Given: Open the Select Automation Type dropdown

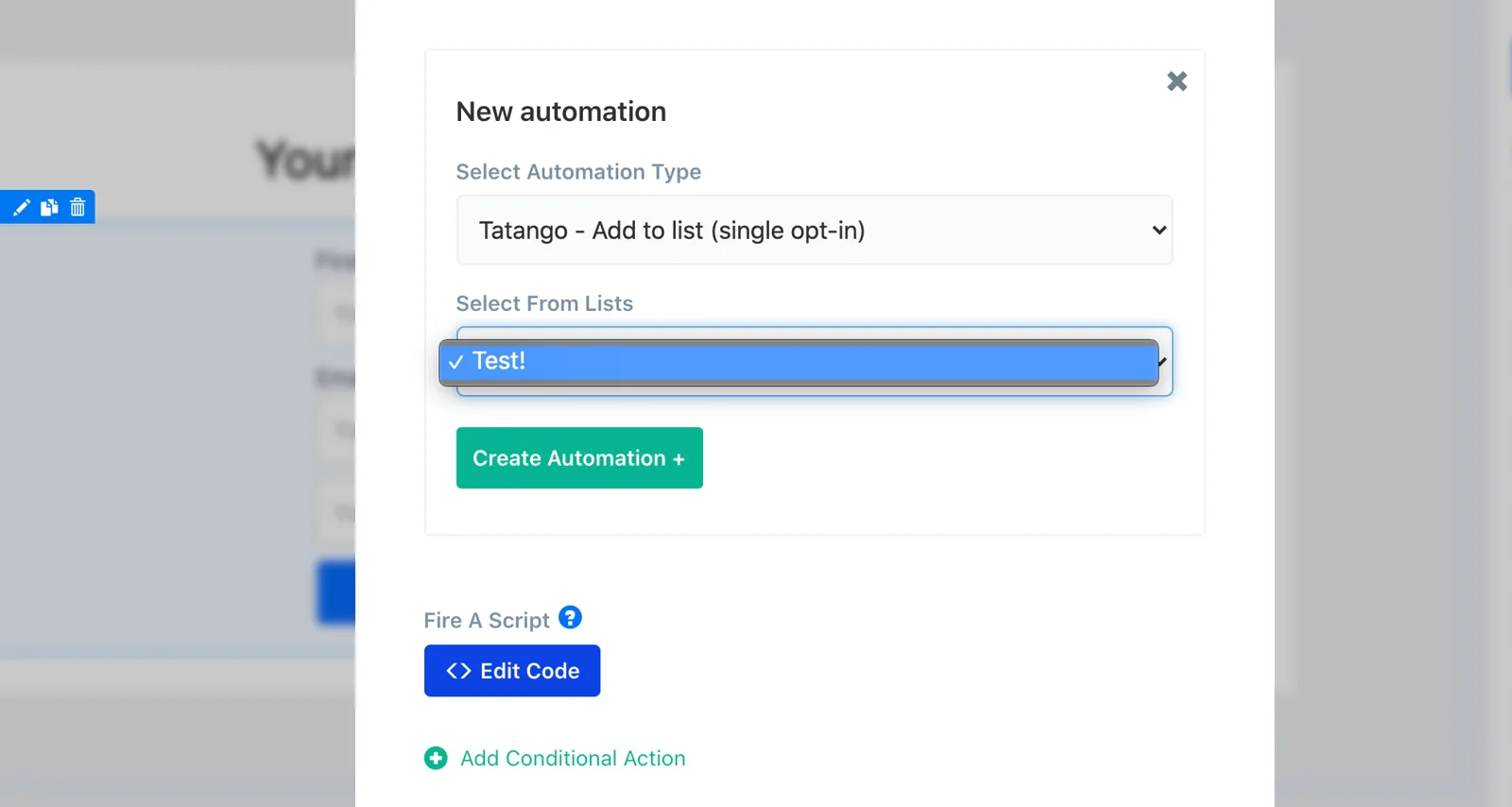Looking at the screenshot, I should point(815,230).
